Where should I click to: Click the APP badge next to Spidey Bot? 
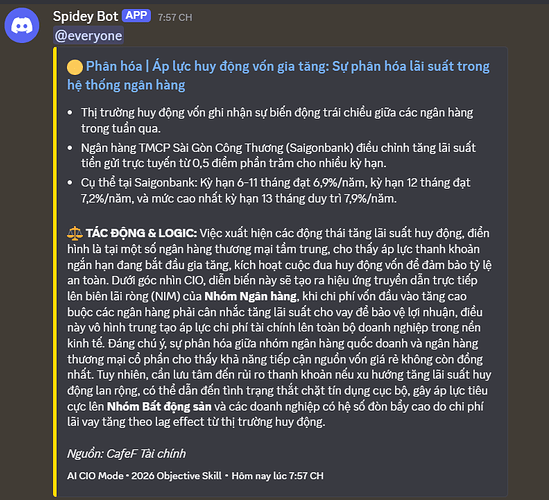(136, 16)
